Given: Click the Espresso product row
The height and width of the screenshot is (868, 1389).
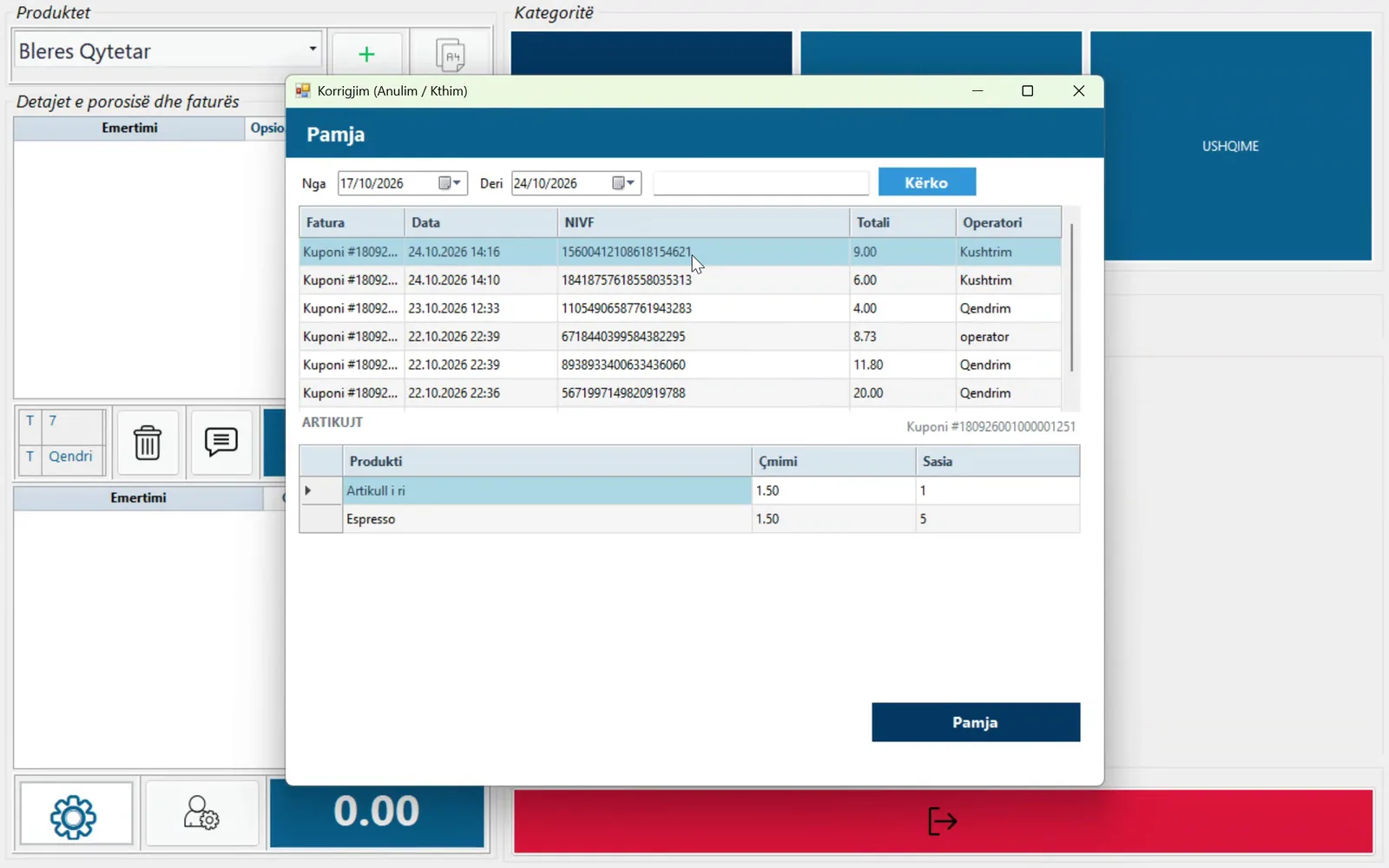Looking at the screenshot, I should tap(689, 519).
